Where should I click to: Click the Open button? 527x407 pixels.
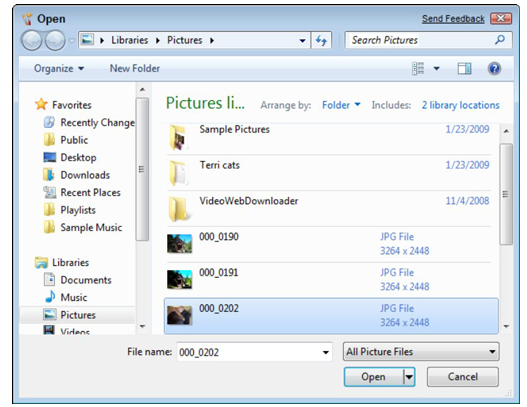point(373,377)
